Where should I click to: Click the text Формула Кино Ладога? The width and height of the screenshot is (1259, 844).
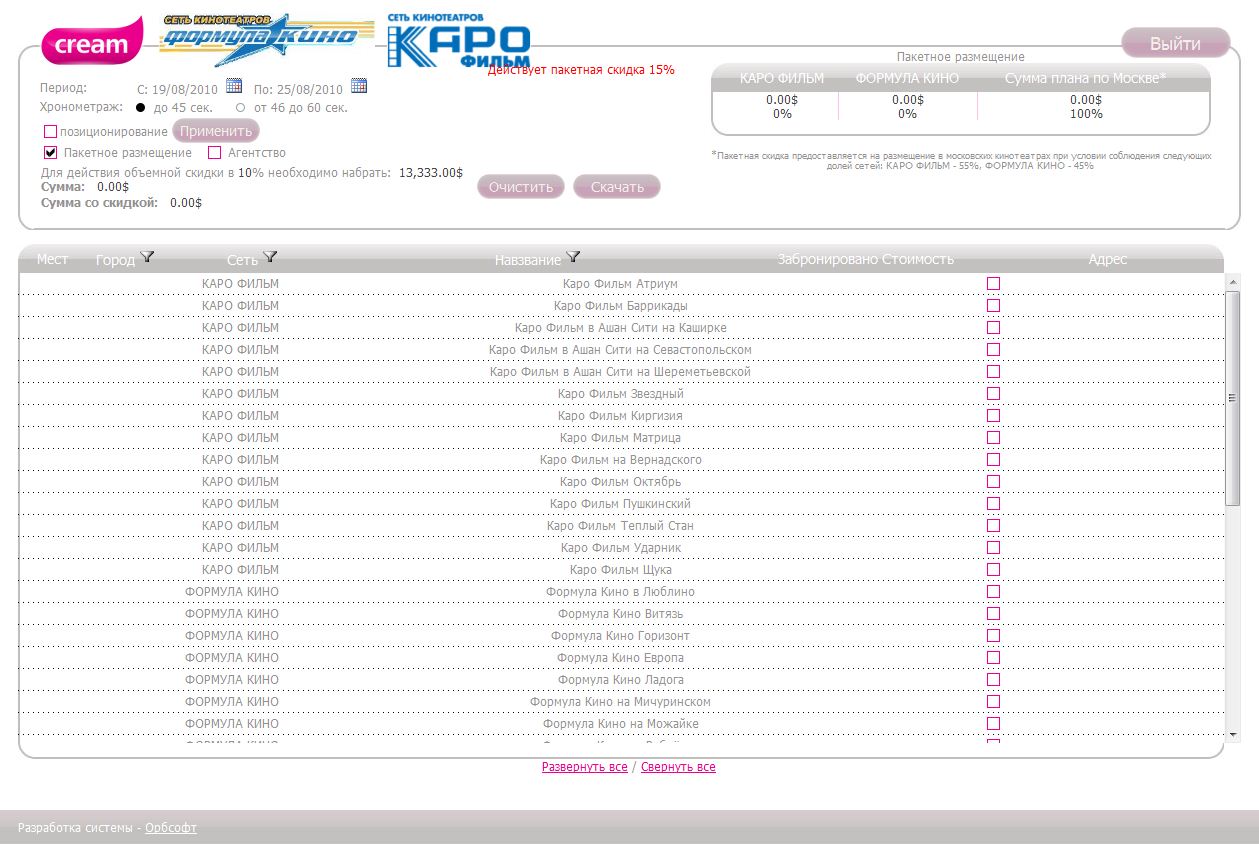[620, 680]
